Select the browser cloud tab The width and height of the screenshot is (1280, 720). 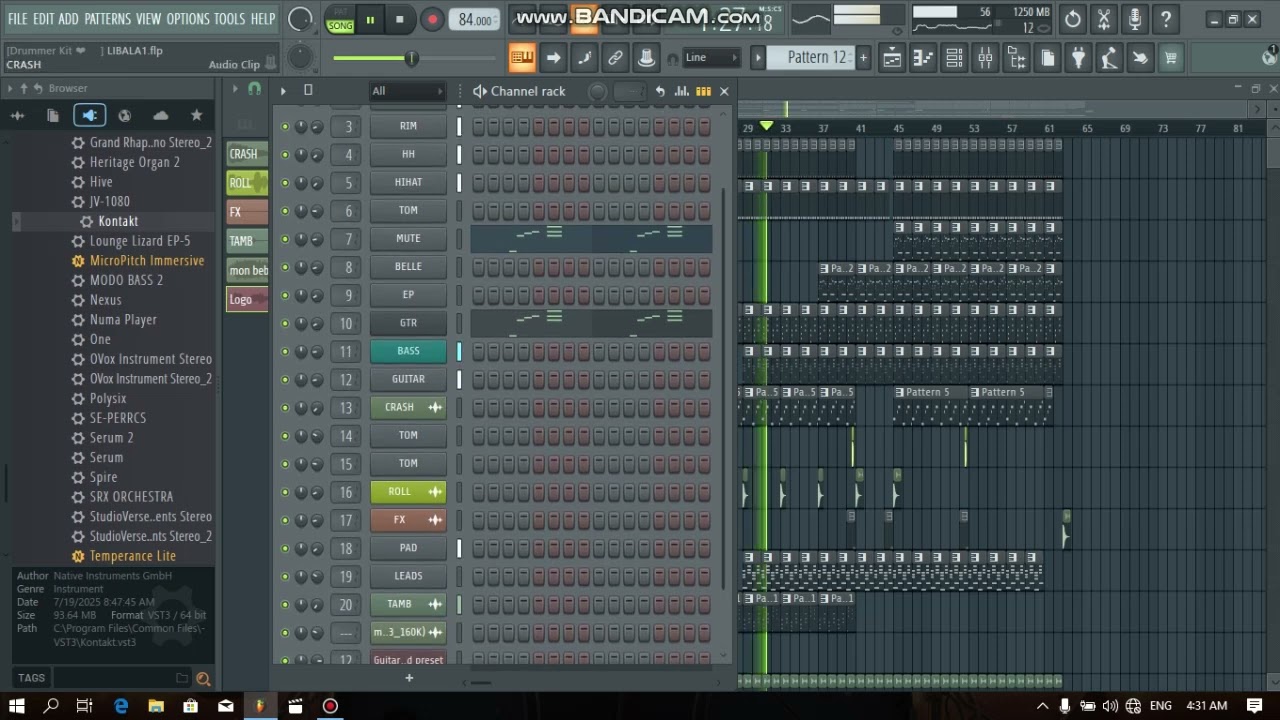(160, 115)
